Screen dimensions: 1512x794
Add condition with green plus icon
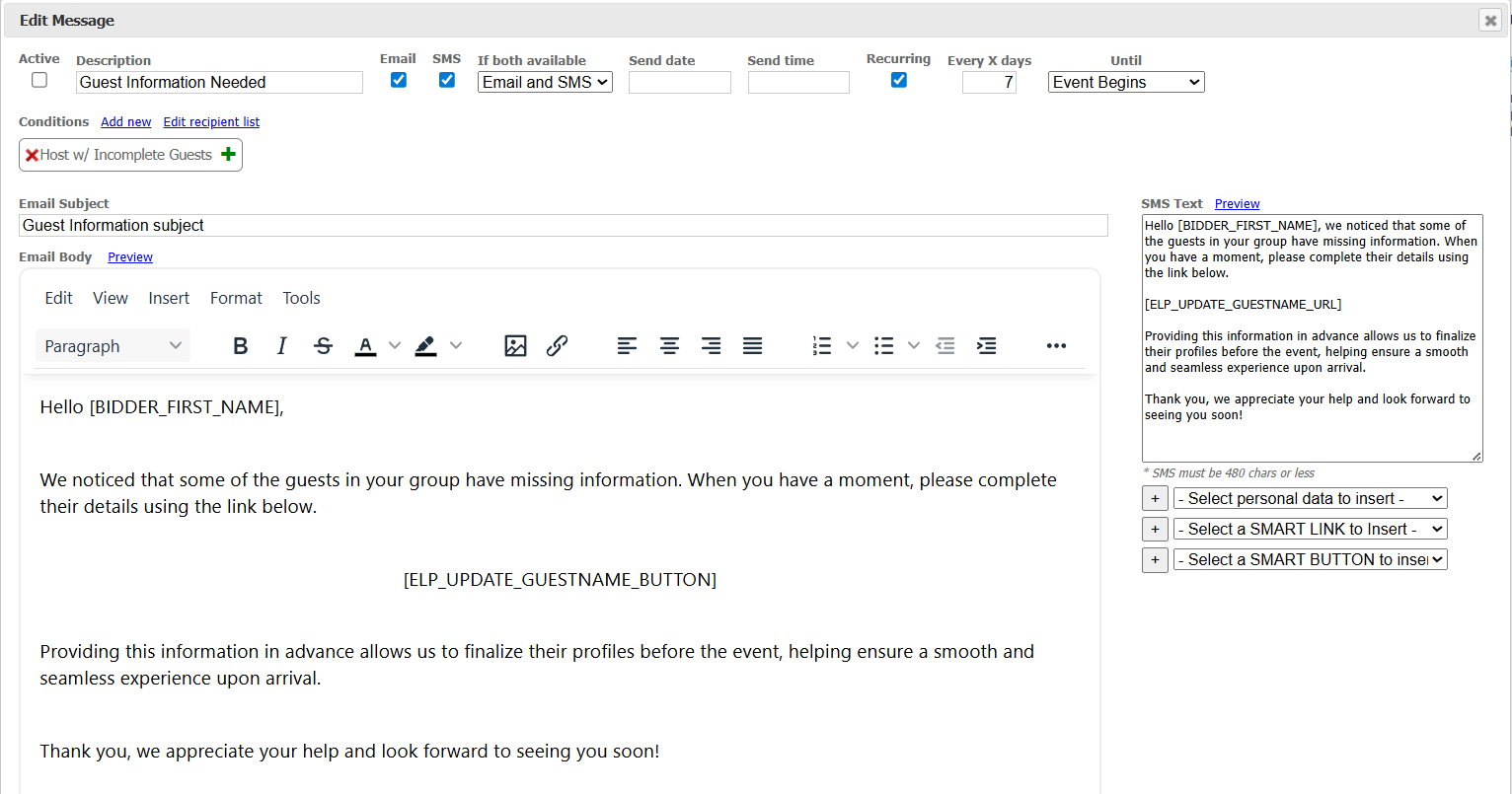(228, 154)
